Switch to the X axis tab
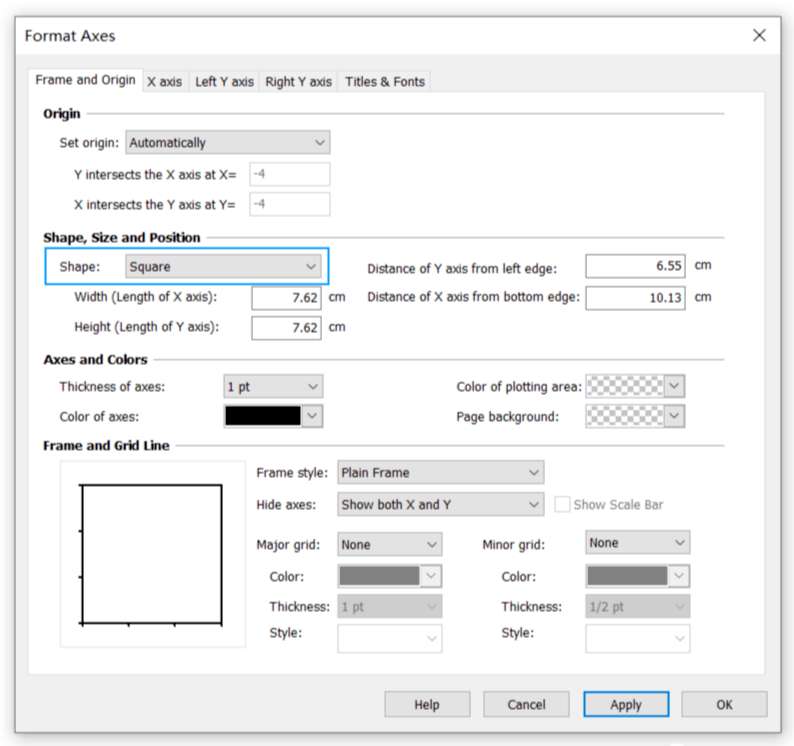Viewport: 794px width, 746px height. point(164,82)
